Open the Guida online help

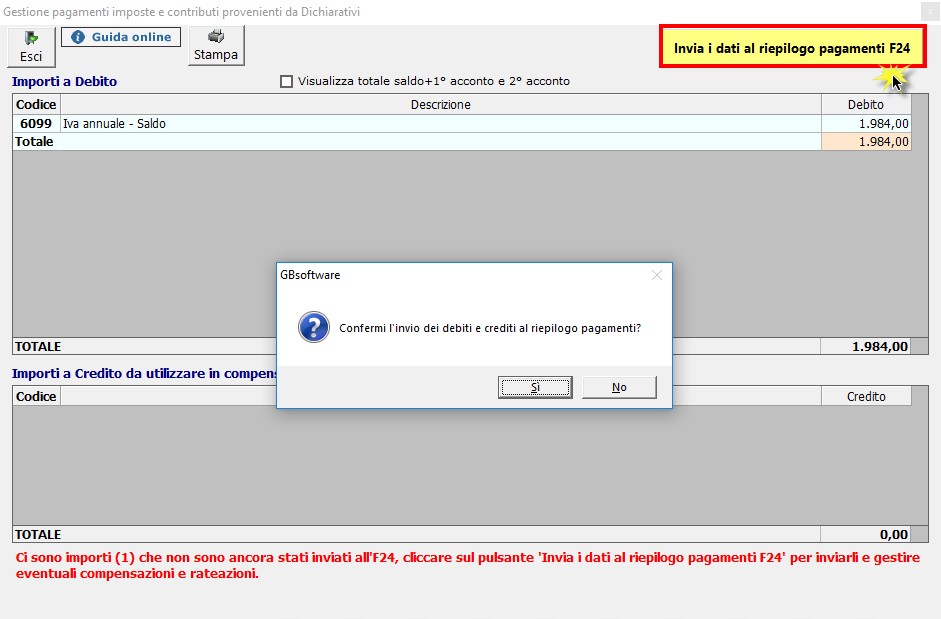click(121, 37)
